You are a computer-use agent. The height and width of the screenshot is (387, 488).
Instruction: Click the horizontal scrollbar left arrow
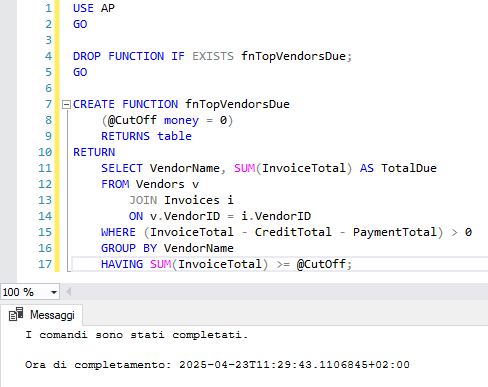68,292
